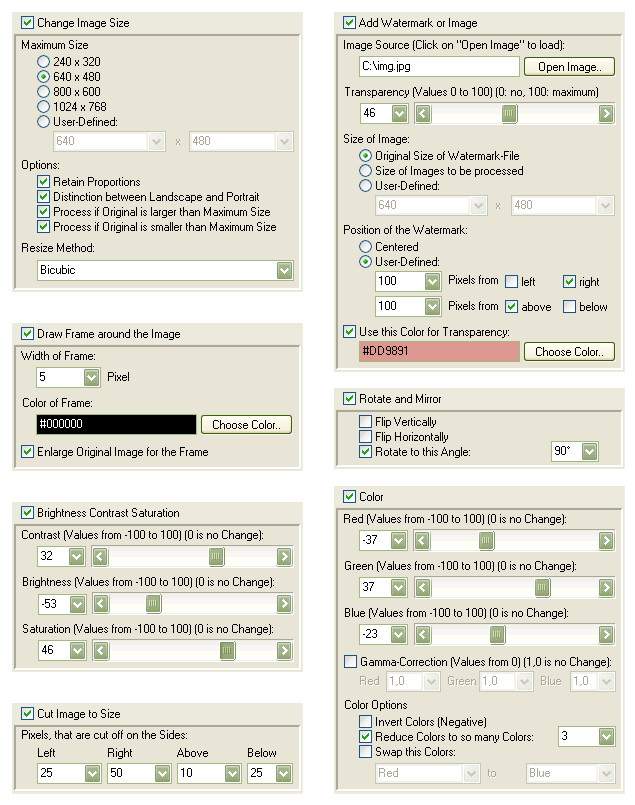Viewport: 635px width, 805px height.
Task: Check Invert Colors (Negative)
Action: pos(365,721)
